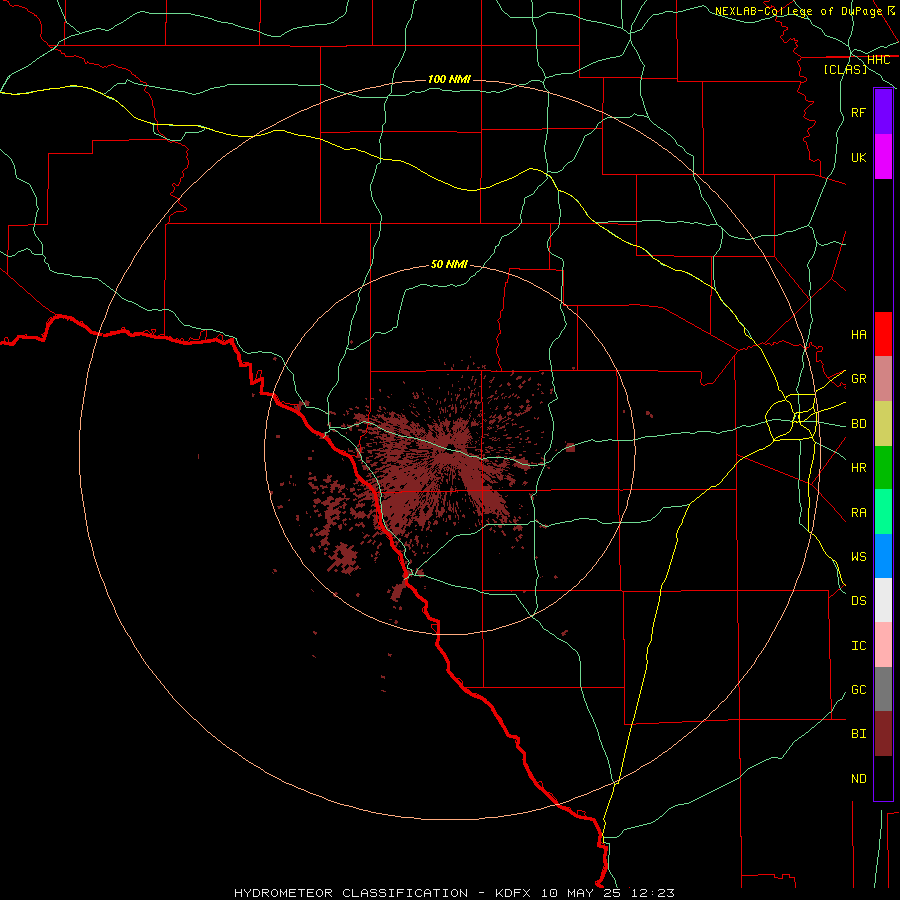Click the magenta UK legend swatch

(x=883, y=156)
